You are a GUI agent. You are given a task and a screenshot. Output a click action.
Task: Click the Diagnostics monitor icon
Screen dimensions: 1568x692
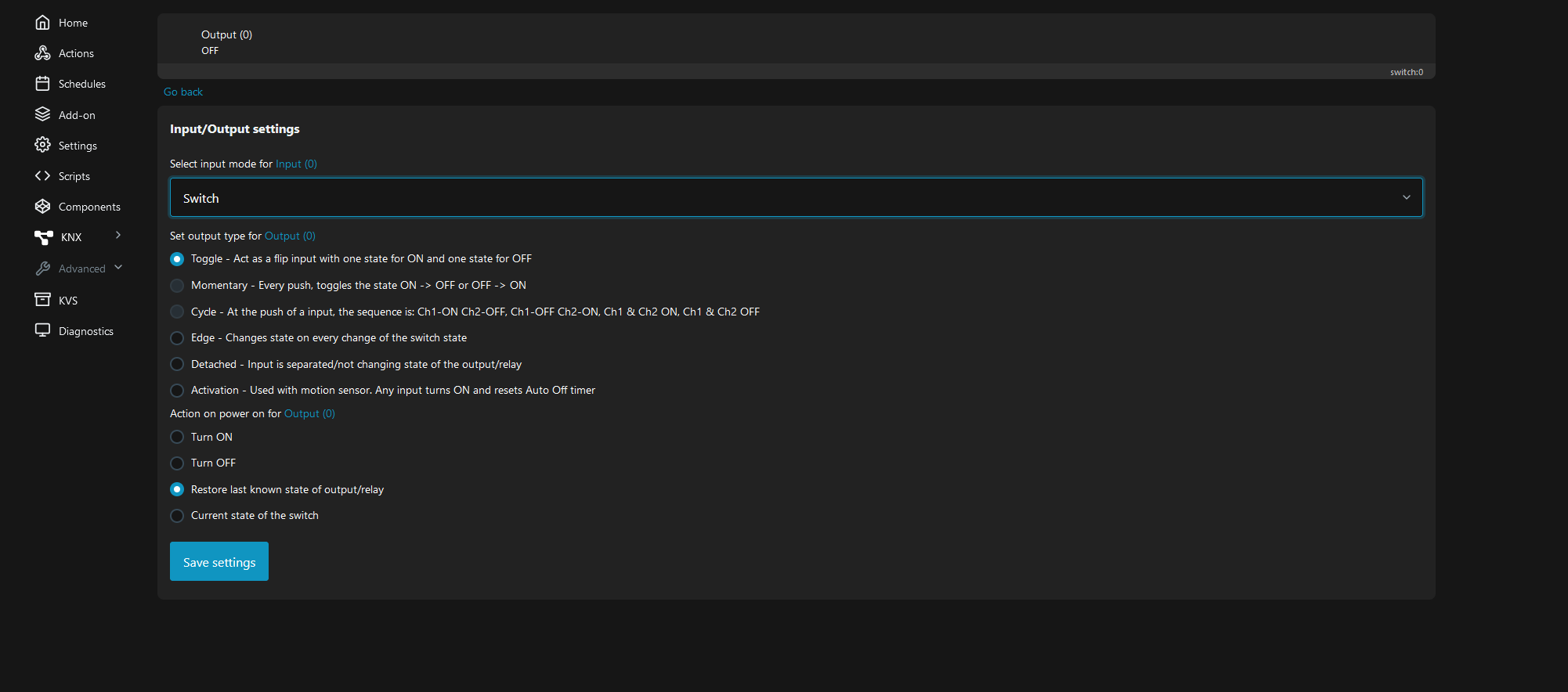42,330
